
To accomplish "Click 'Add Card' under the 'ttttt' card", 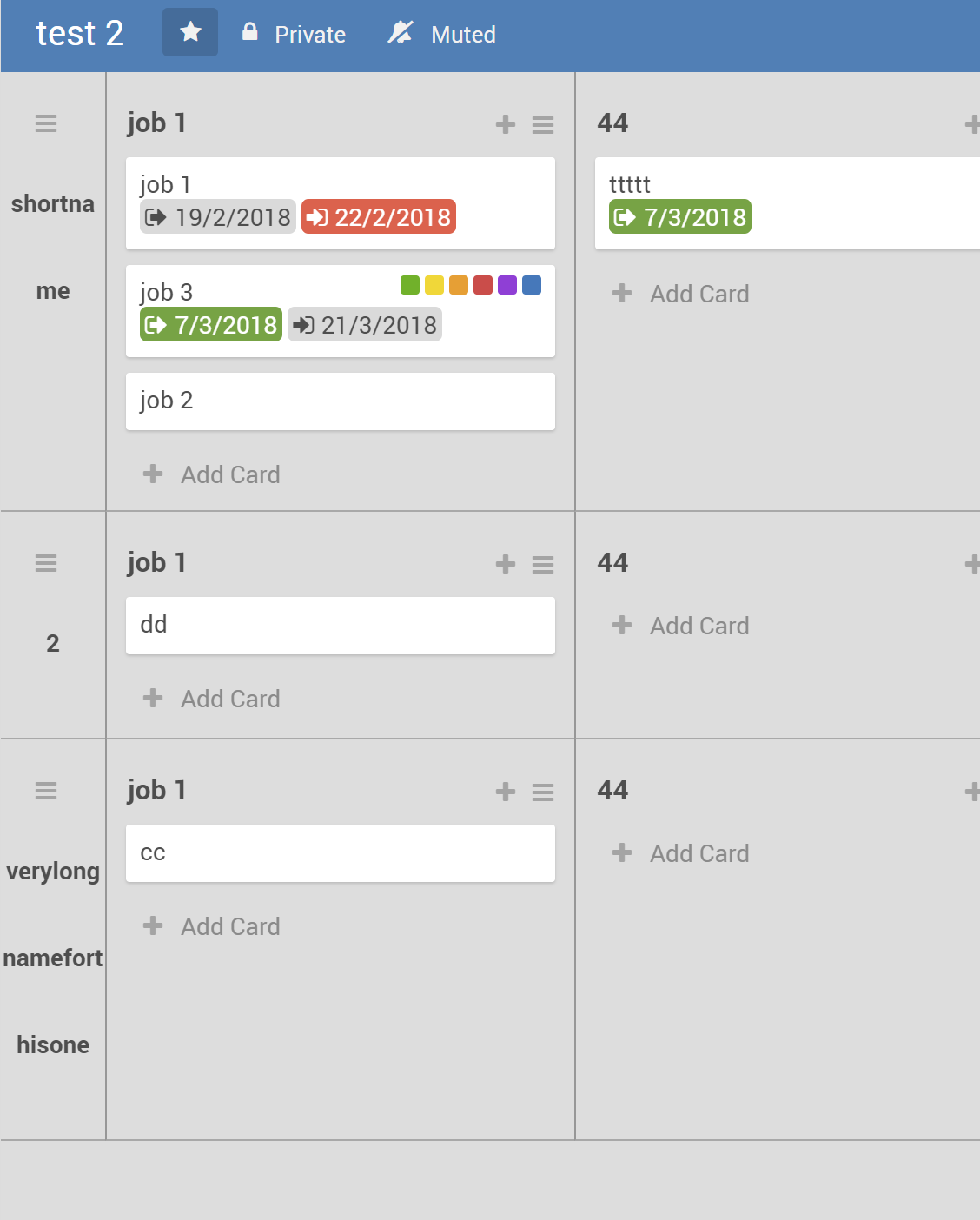I will point(680,294).
